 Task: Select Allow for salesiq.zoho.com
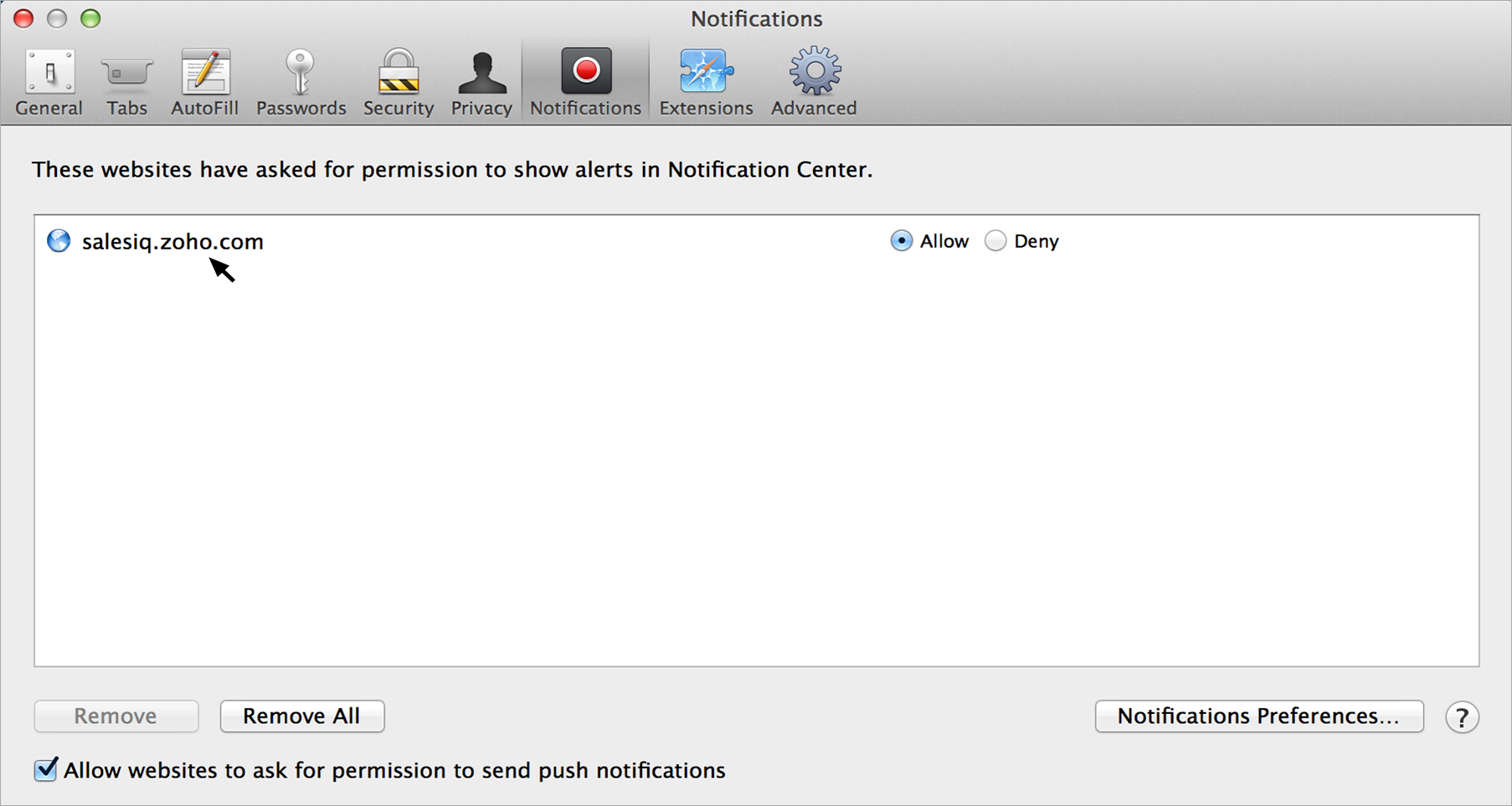(901, 241)
